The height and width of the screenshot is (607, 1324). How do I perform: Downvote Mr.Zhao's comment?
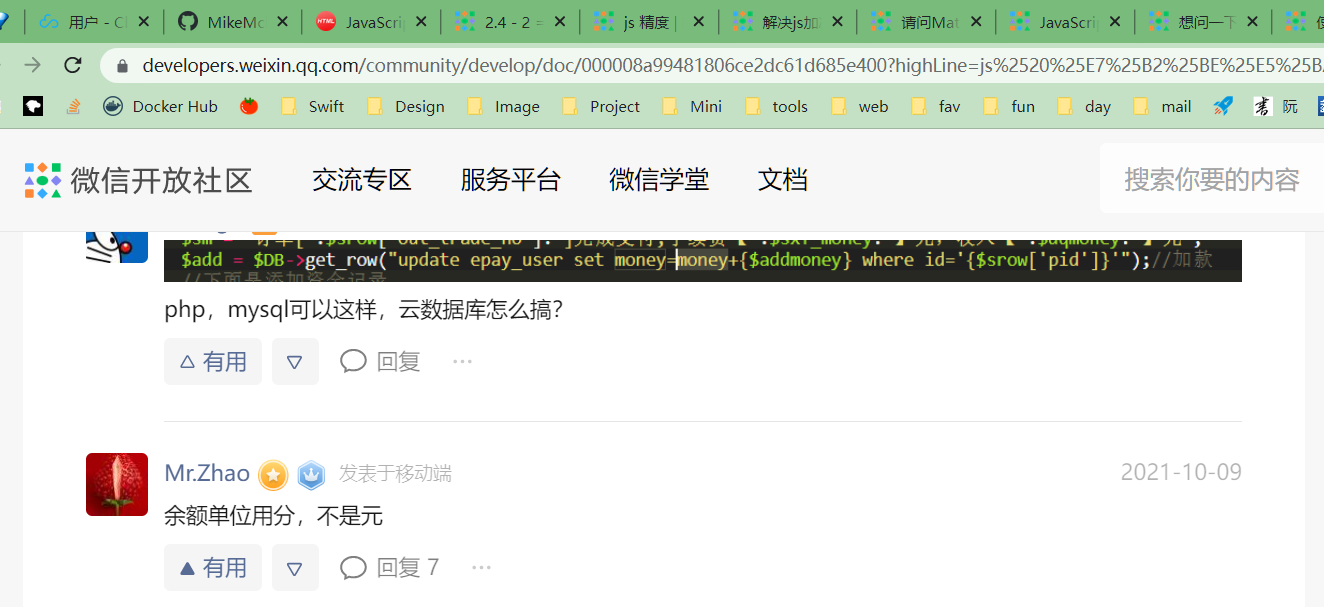tap(295, 568)
